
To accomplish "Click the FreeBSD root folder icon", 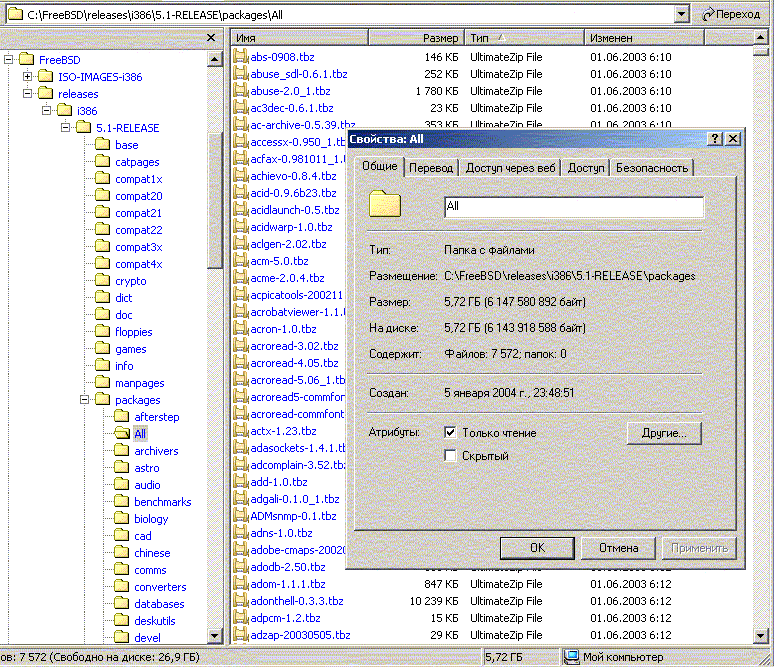I will 27,60.
